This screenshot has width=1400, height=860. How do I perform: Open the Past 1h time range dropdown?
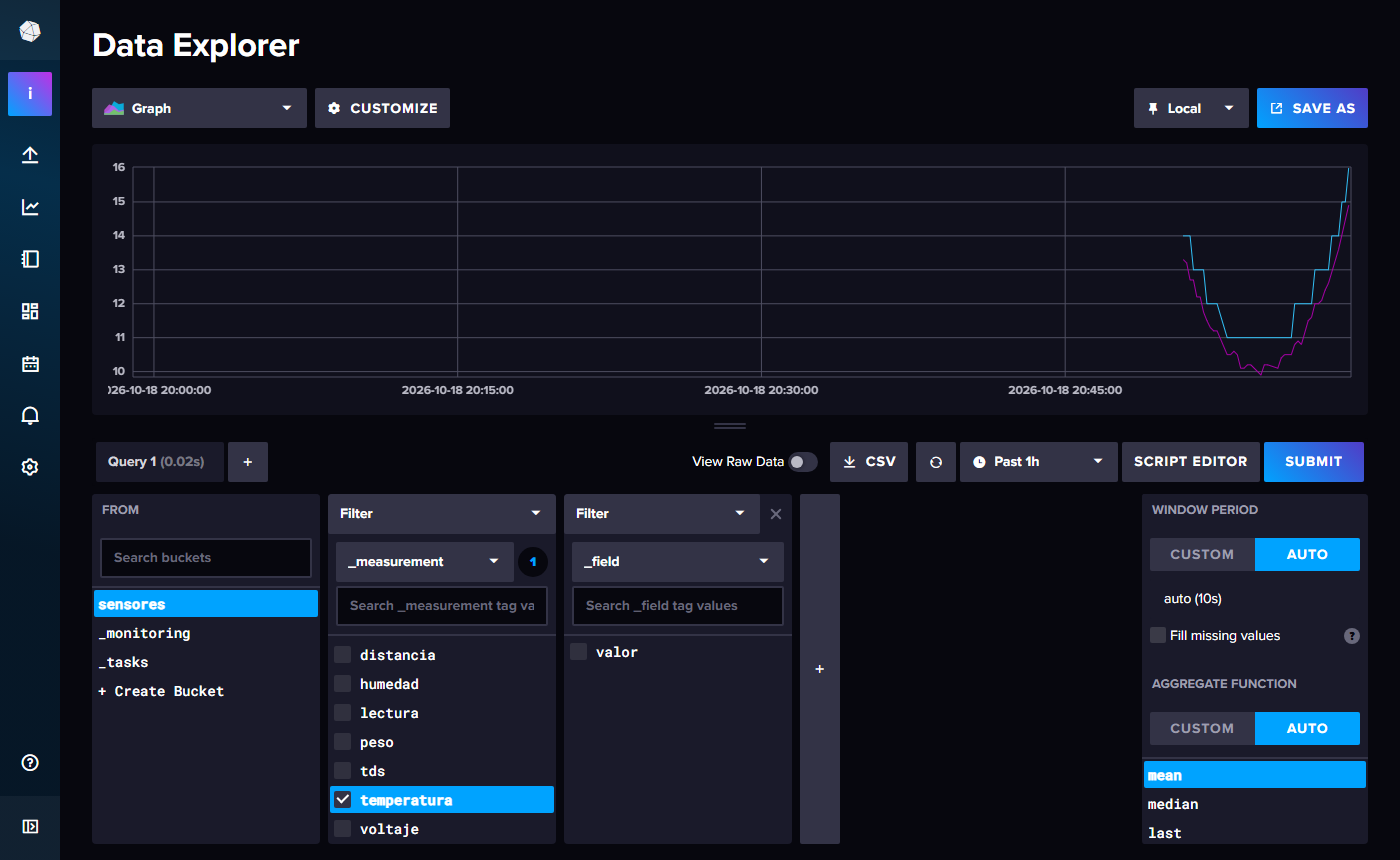(1038, 462)
